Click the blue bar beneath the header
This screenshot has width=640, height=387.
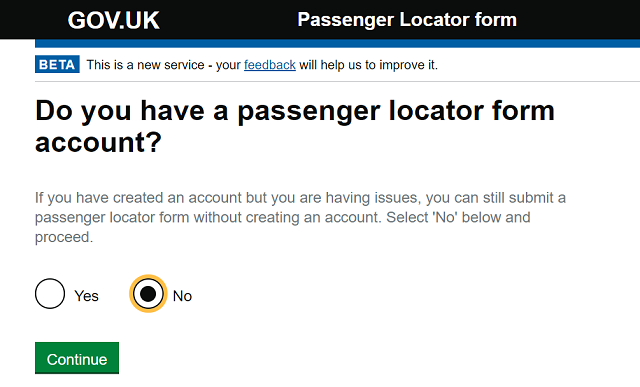tap(338, 44)
